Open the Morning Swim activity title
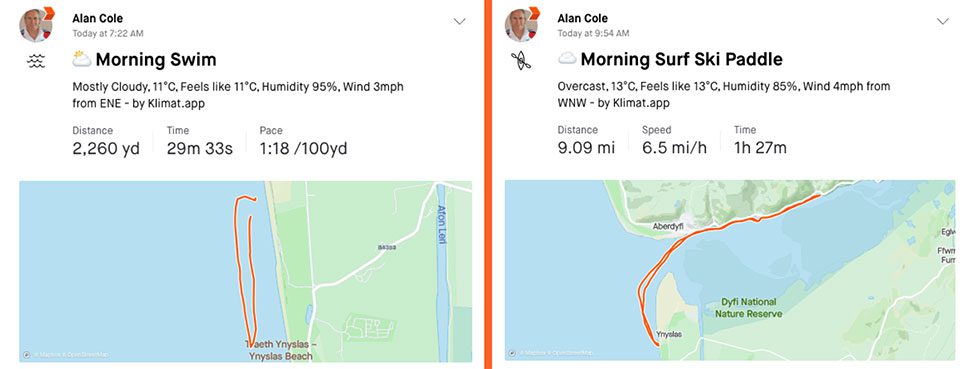The width and height of the screenshot is (971, 369). (156, 60)
